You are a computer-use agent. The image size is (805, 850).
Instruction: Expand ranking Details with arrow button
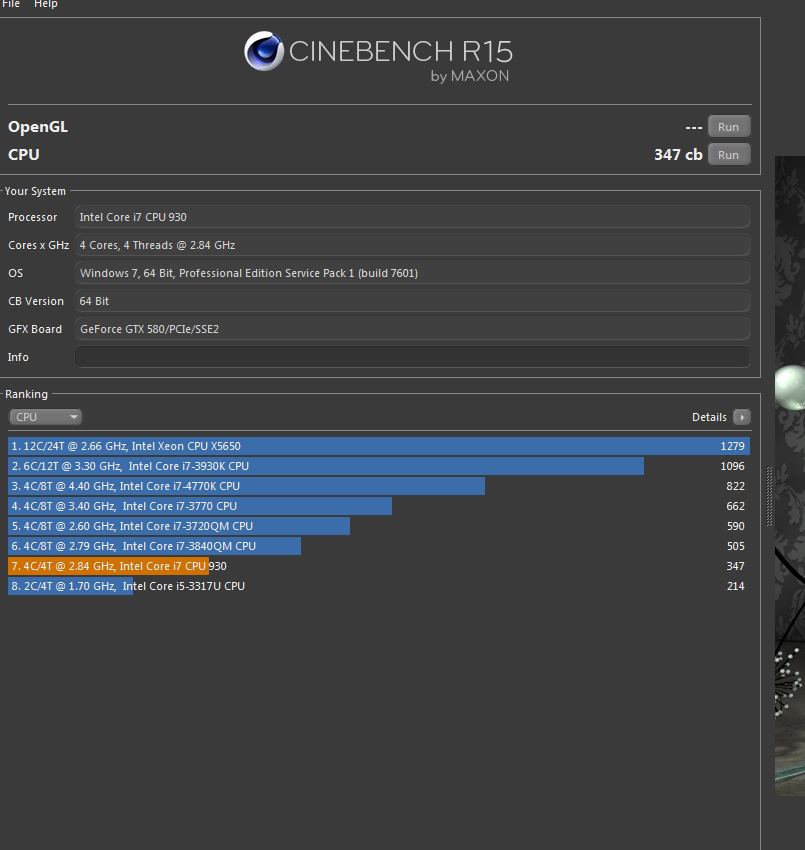[x=742, y=417]
